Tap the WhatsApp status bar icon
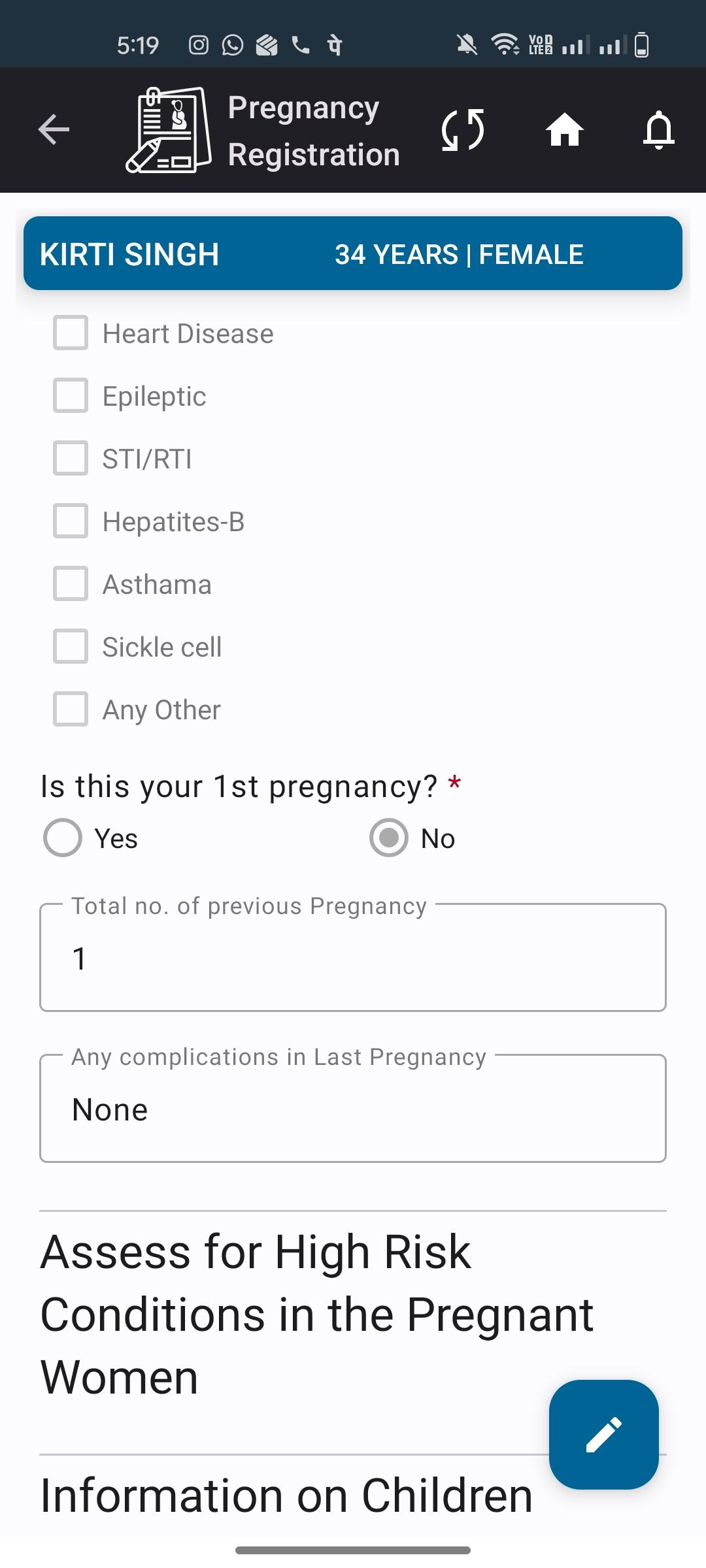706x1568 pixels. click(x=233, y=45)
